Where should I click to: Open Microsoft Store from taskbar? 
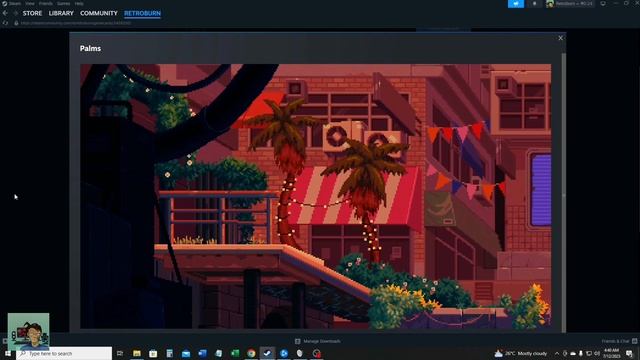(x=153, y=353)
